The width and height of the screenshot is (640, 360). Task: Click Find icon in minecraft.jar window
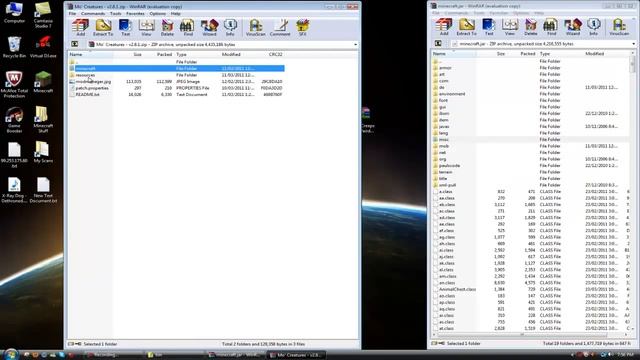551,27
